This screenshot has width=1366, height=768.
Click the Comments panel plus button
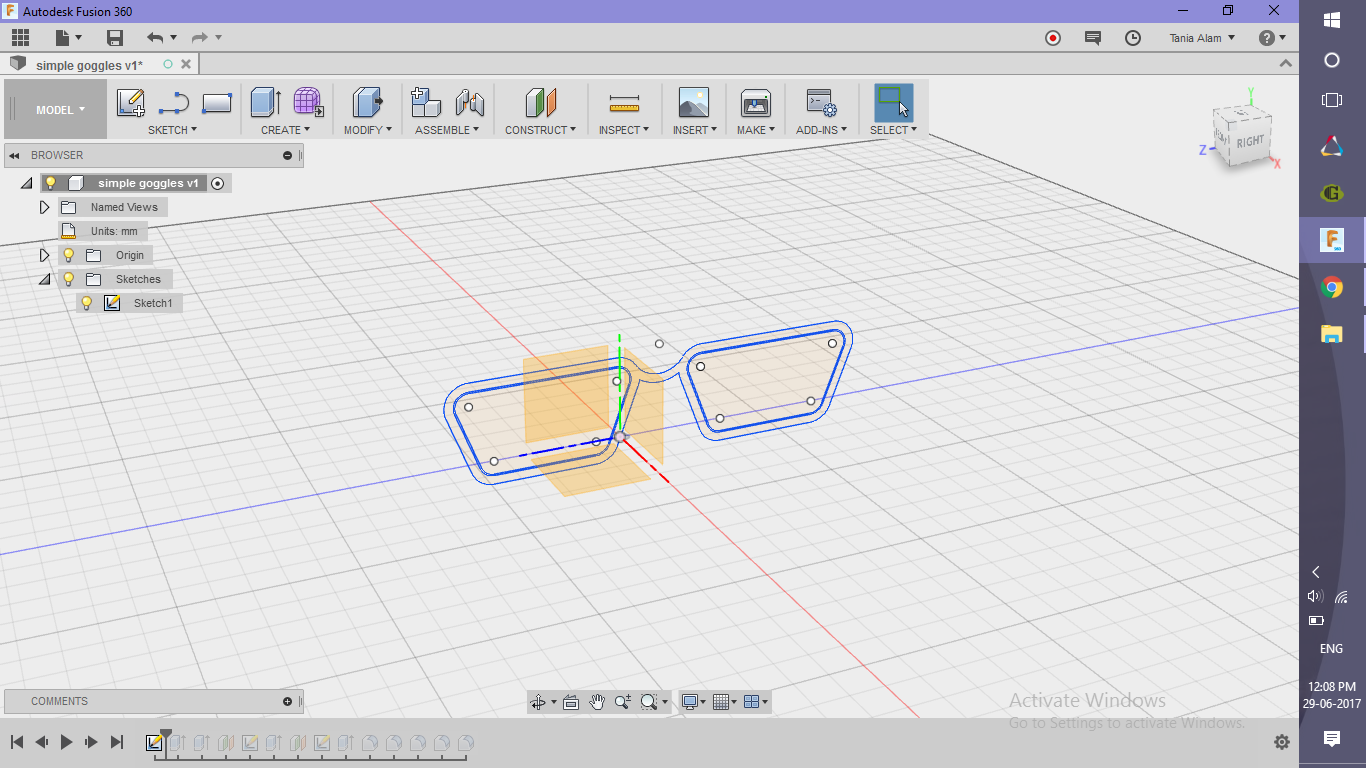pos(287,701)
